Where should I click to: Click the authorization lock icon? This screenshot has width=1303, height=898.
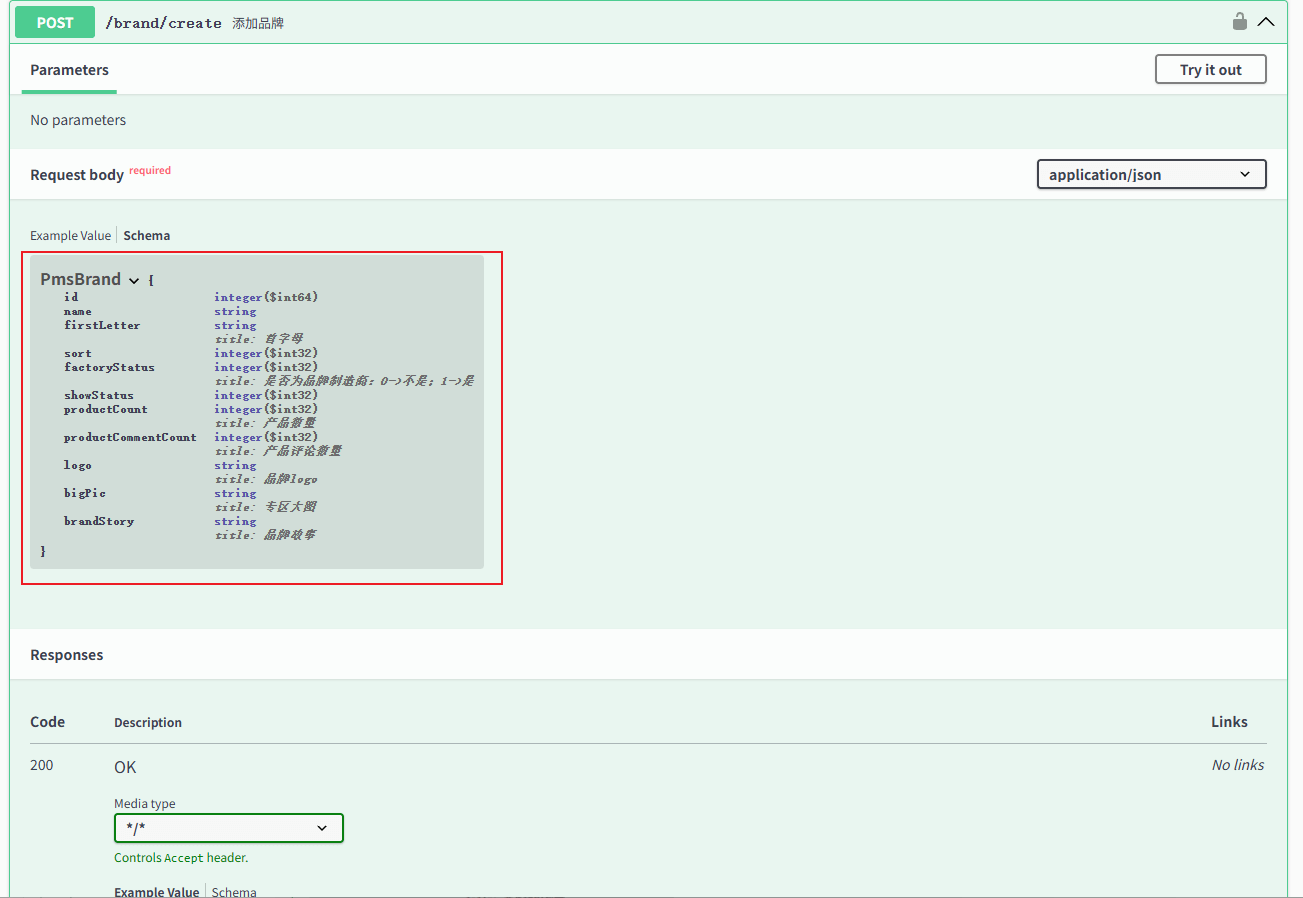[1239, 22]
